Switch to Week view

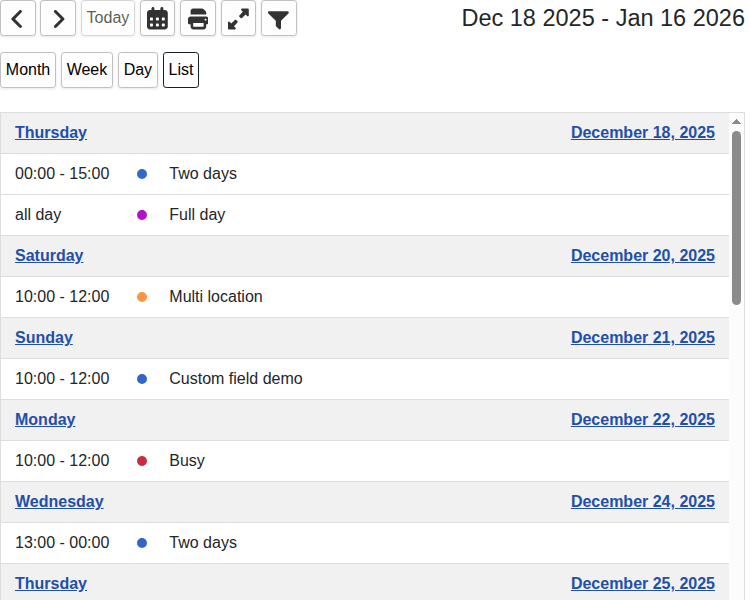coord(87,70)
